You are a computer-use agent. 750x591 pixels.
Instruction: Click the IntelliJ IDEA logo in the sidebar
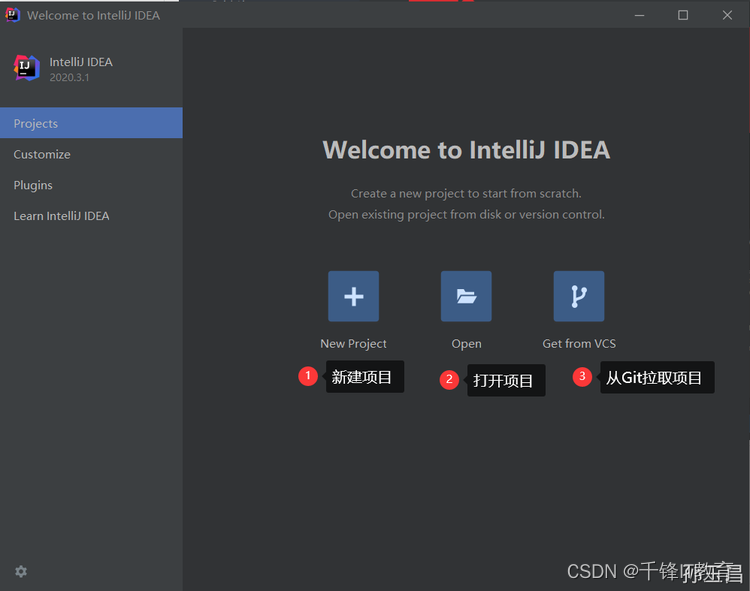pos(26,68)
